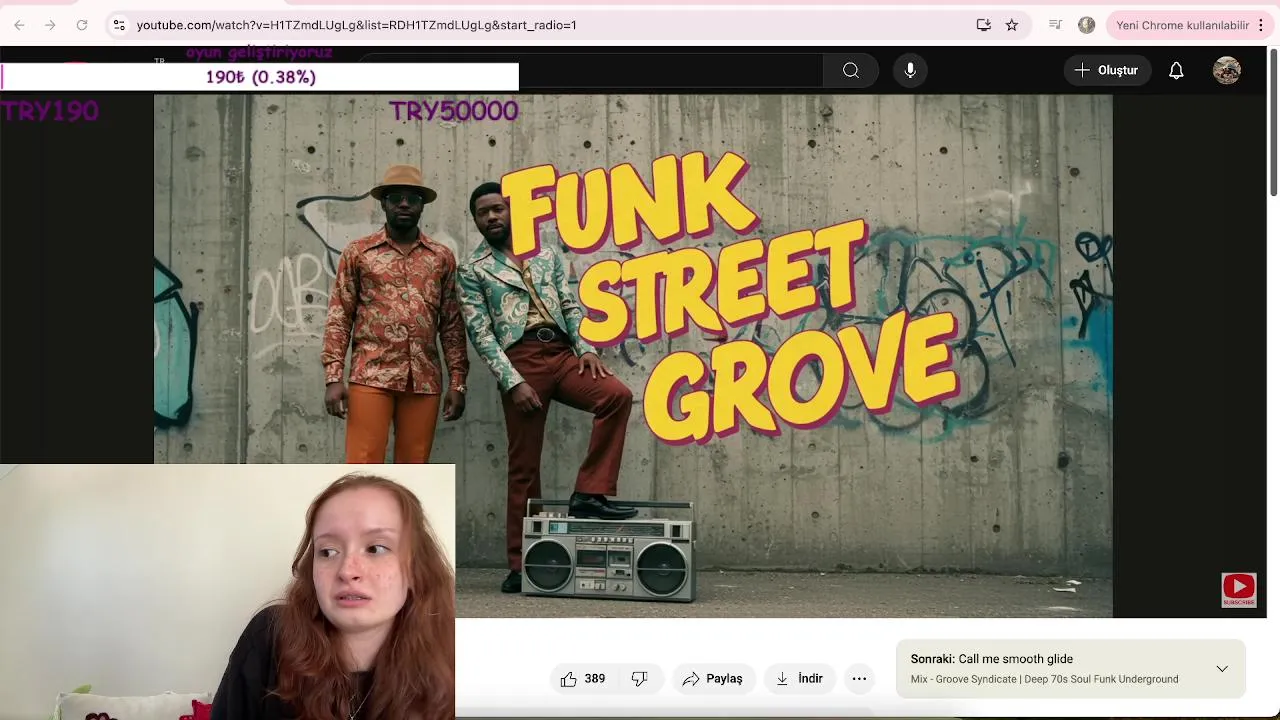Click the YouTube search magnifier button
This screenshot has width=1280, height=720.
tap(851, 70)
